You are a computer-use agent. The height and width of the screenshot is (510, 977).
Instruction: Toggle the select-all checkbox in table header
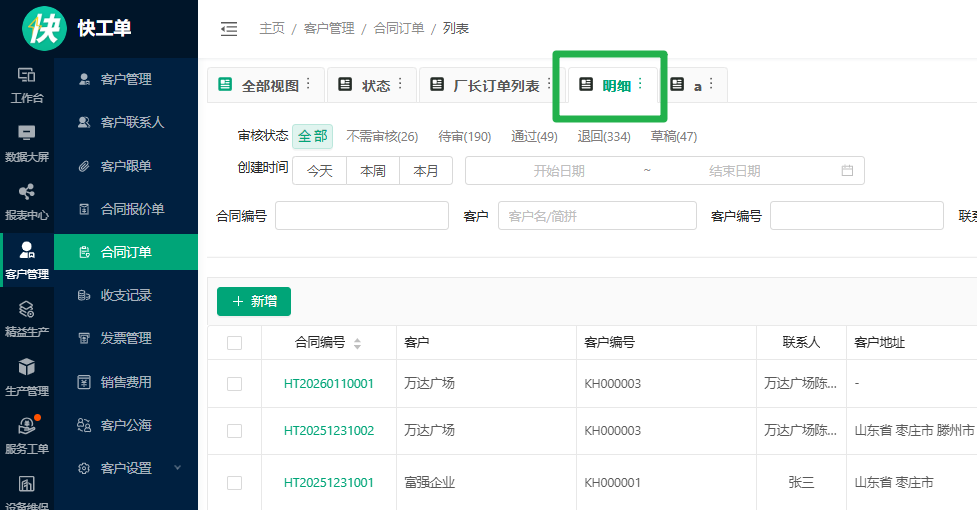tap(235, 343)
